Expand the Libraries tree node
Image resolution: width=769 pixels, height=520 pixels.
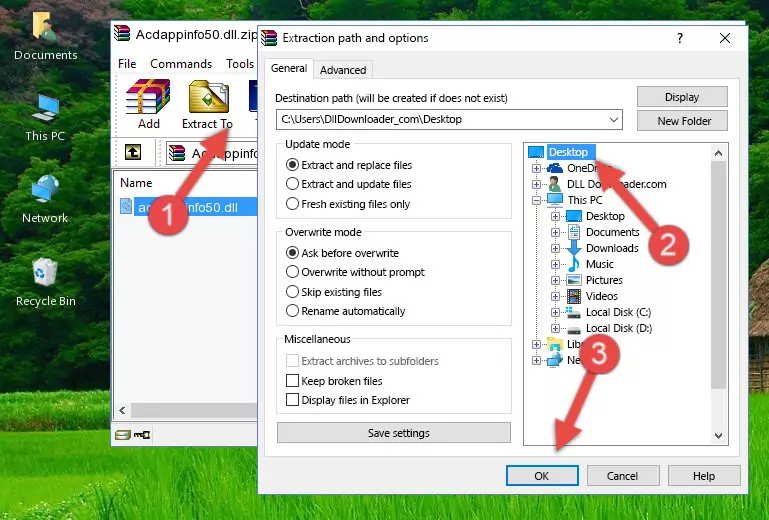536,344
